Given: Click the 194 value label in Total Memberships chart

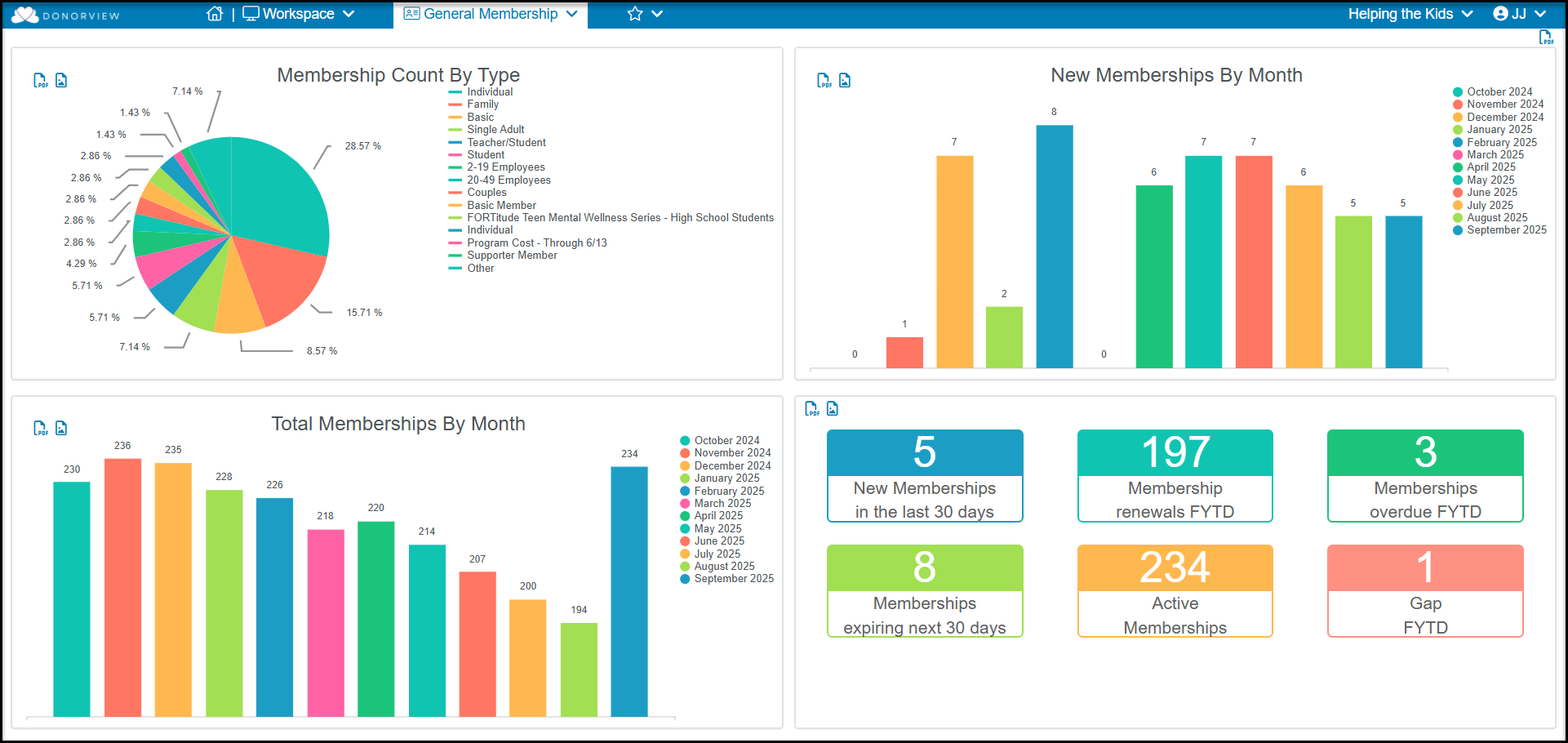Looking at the screenshot, I should pyautogui.click(x=579, y=610).
